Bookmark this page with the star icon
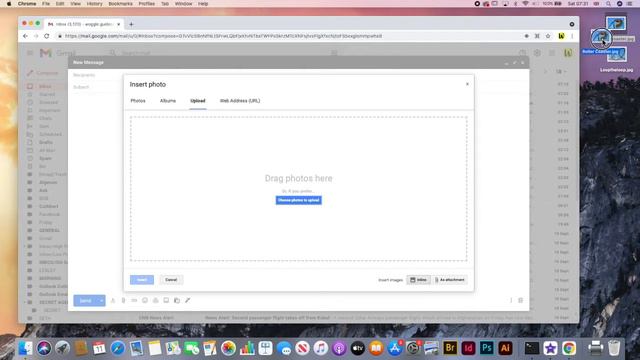 click(x=548, y=36)
